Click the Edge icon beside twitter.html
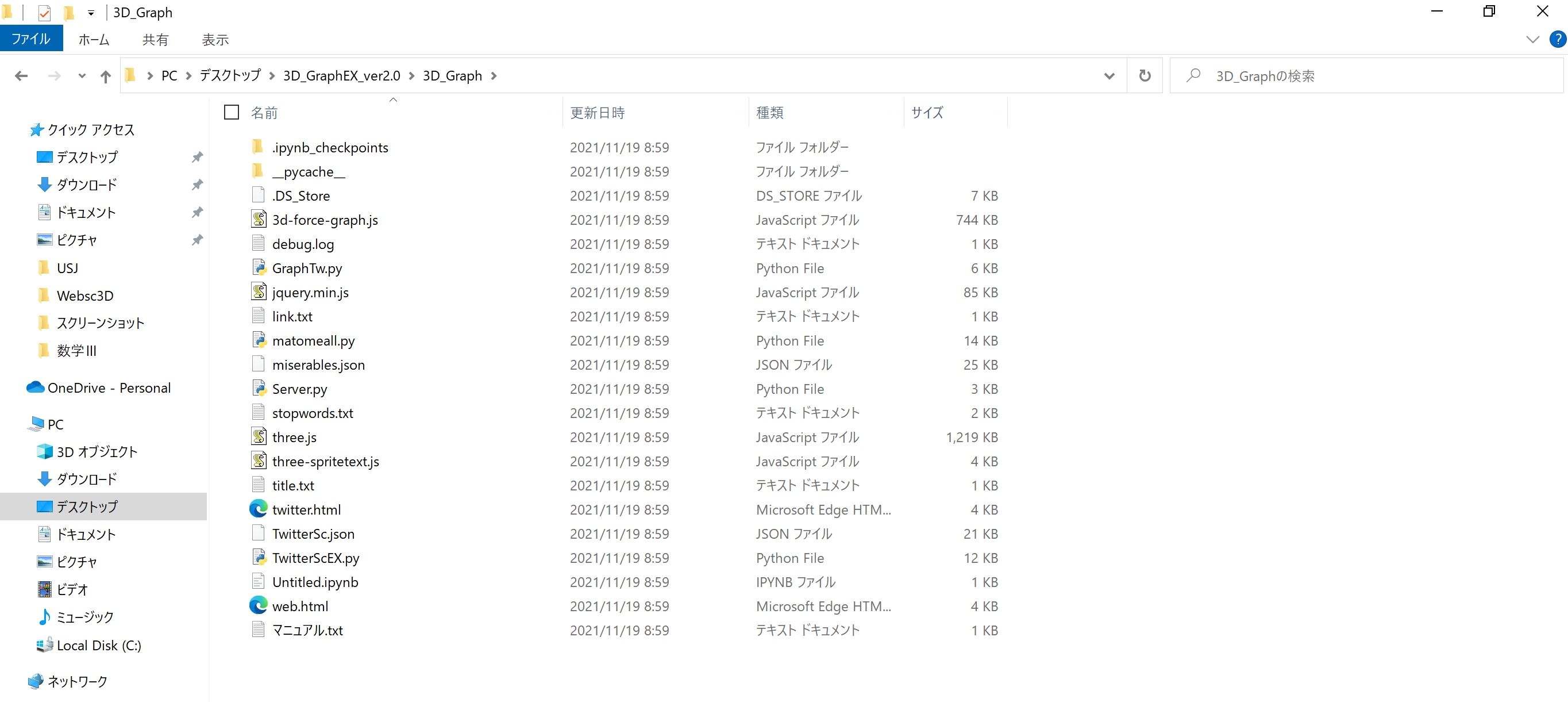The width and height of the screenshot is (1568, 702). (258, 509)
